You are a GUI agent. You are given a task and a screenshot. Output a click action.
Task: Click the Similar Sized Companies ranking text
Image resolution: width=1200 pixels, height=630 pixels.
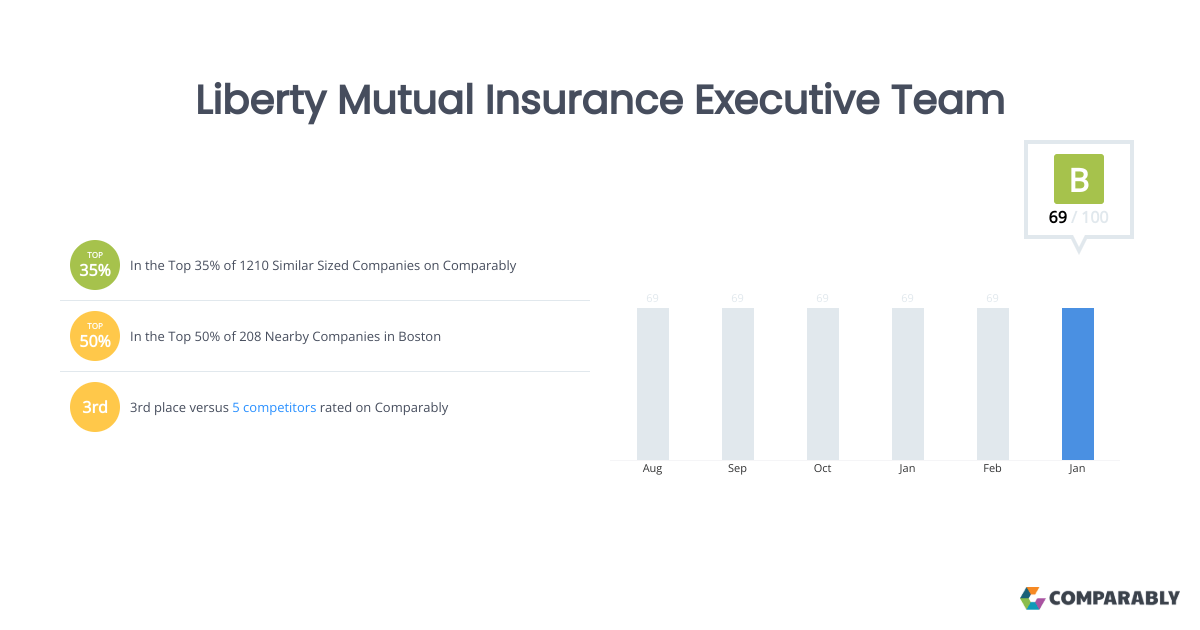[323, 266]
